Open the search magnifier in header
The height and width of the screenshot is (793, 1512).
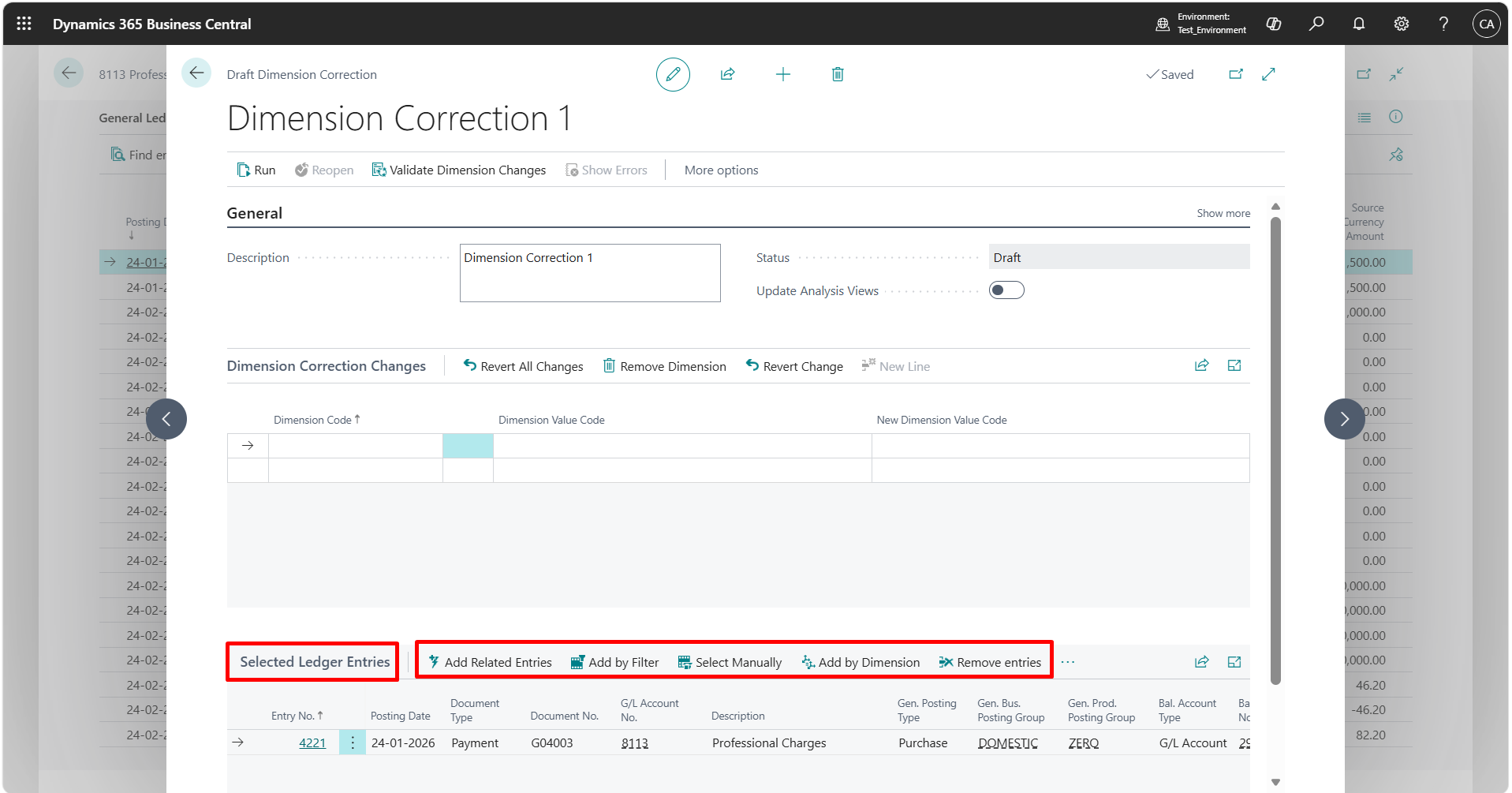(1316, 24)
